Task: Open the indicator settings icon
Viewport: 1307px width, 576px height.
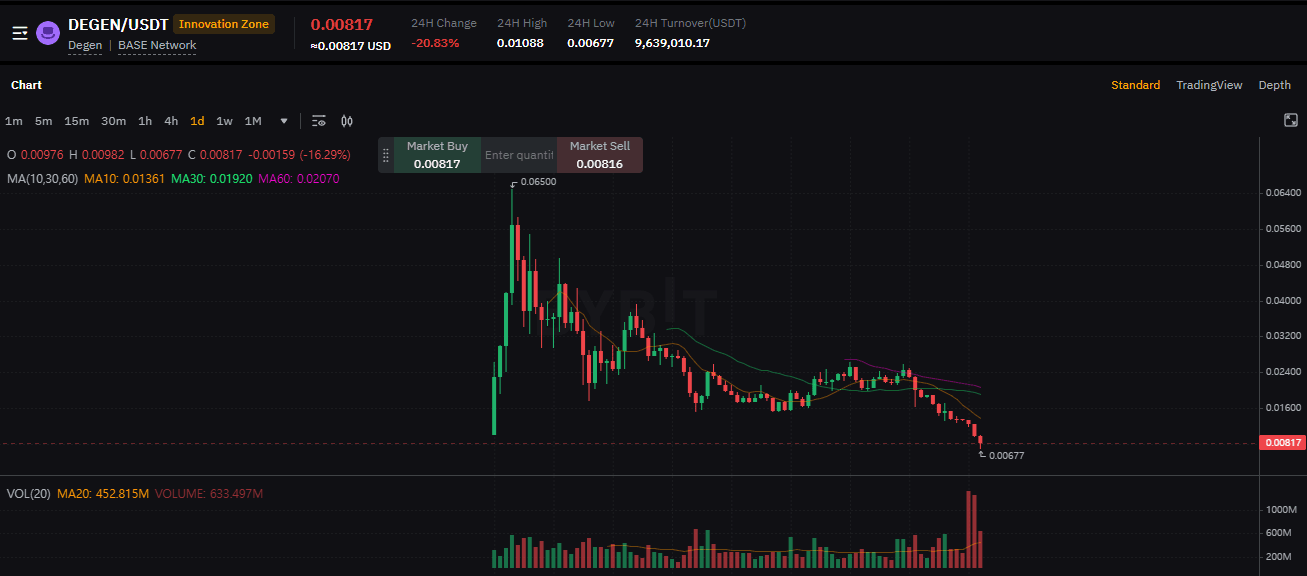Action: coord(319,121)
